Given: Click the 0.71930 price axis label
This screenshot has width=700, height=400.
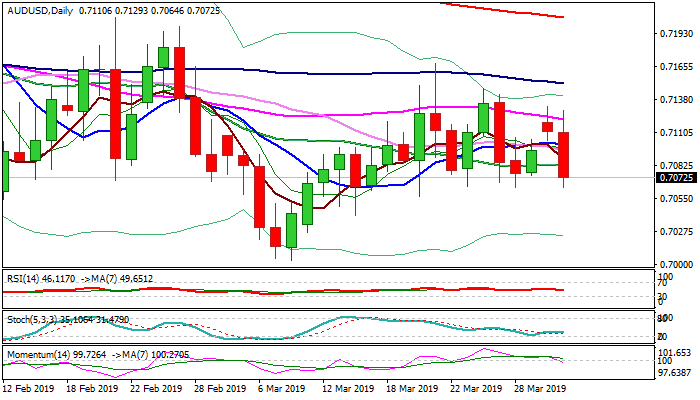Looking at the screenshot, I should tap(676, 34).
